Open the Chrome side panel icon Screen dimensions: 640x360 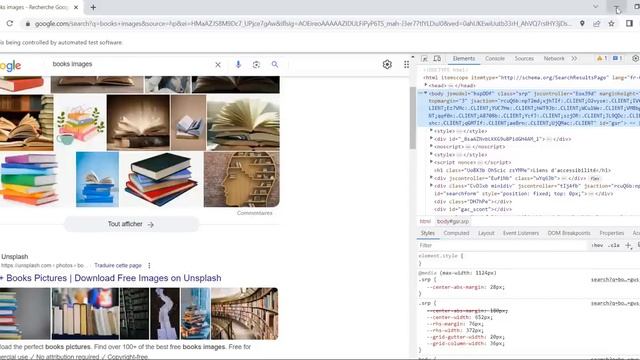tap(629, 24)
